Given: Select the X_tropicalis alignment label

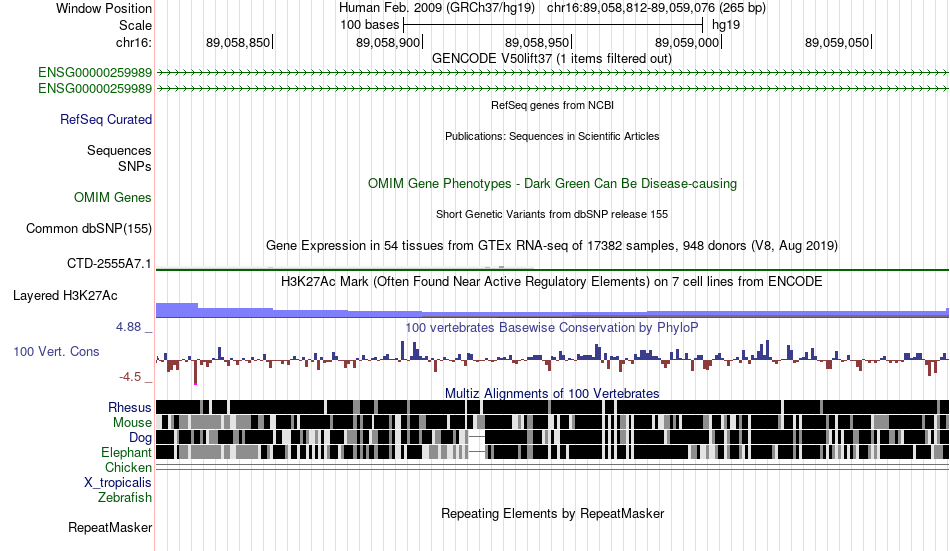Looking at the screenshot, I should click(118, 483).
